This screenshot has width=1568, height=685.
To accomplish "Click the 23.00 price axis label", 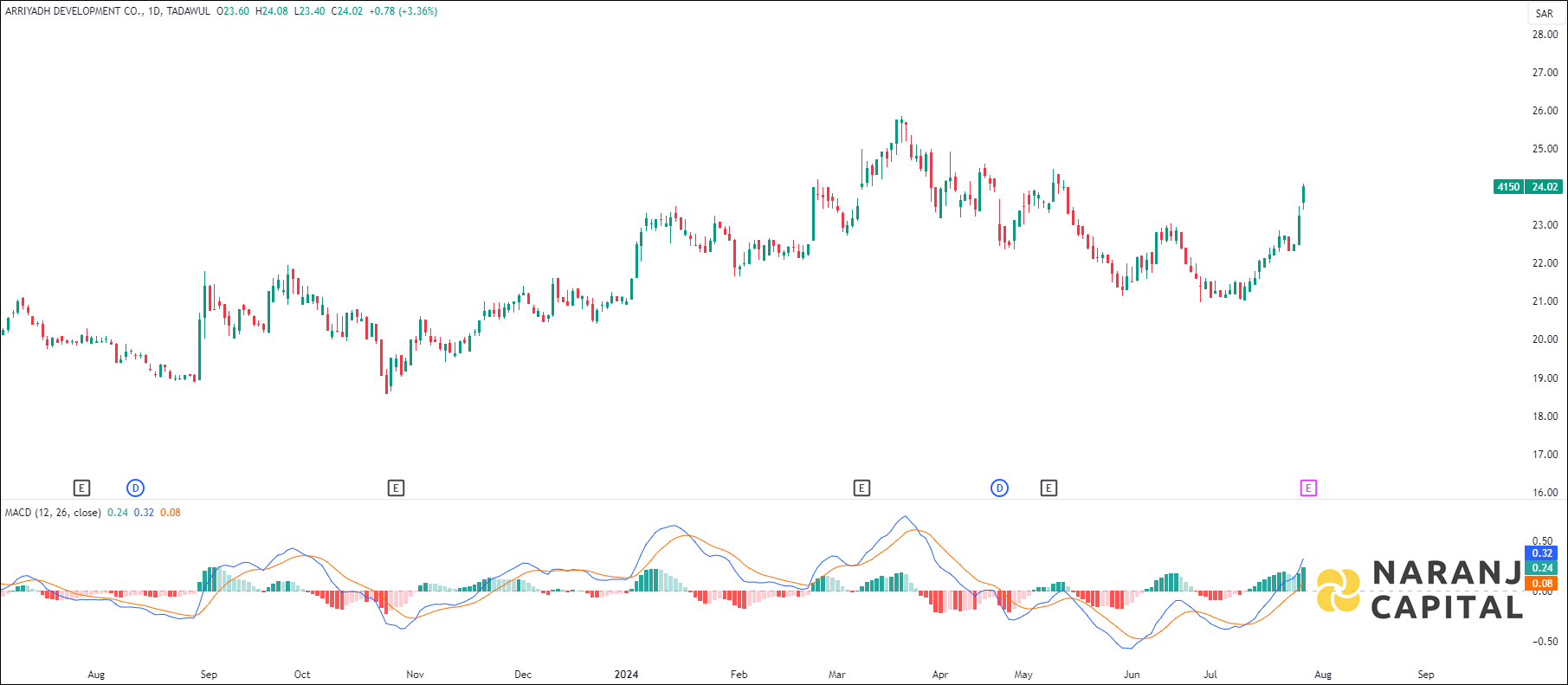I will tap(1545, 225).
